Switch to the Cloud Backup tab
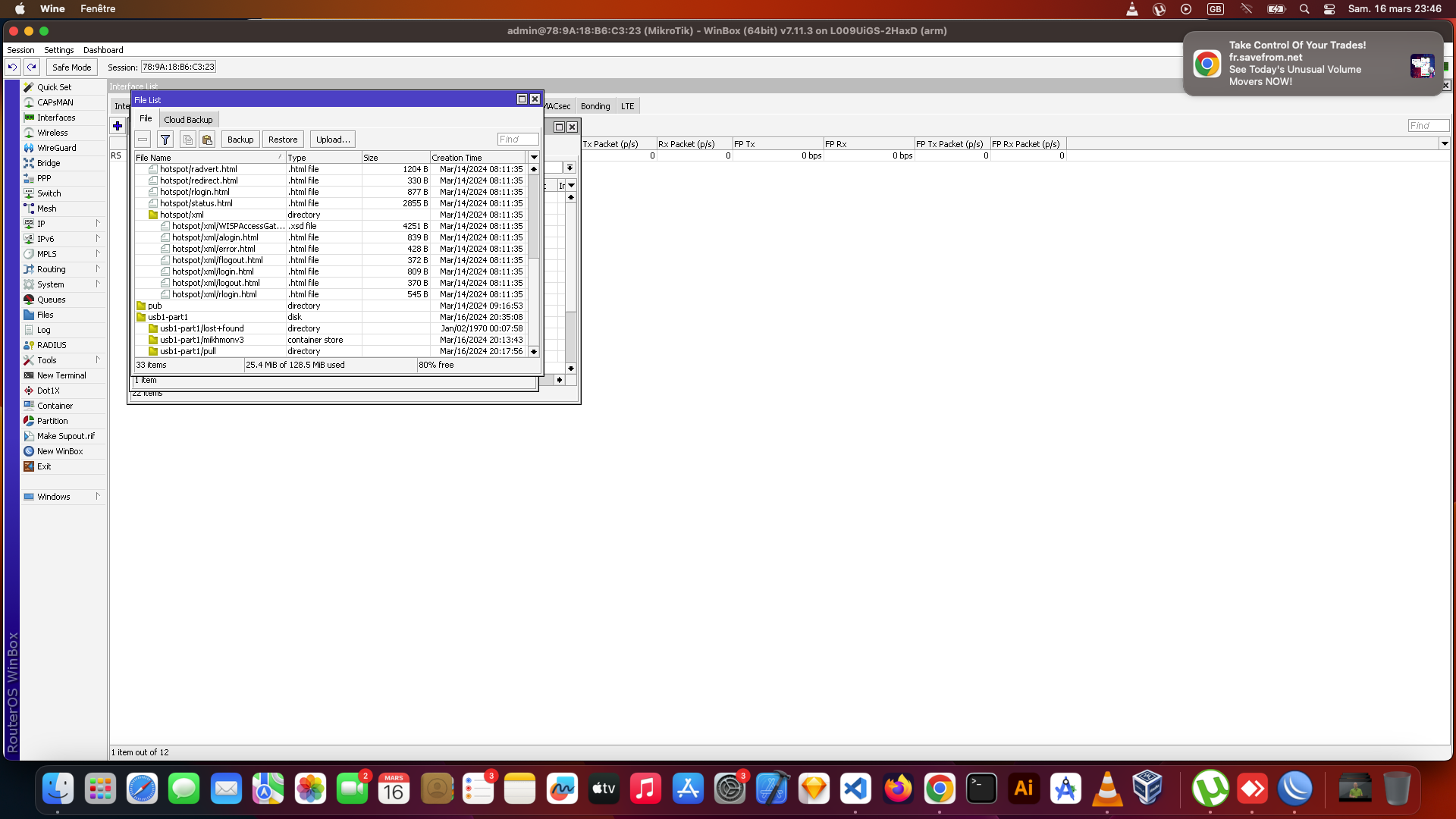Viewport: 1456px width, 819px height. click(x=188, y=120)
